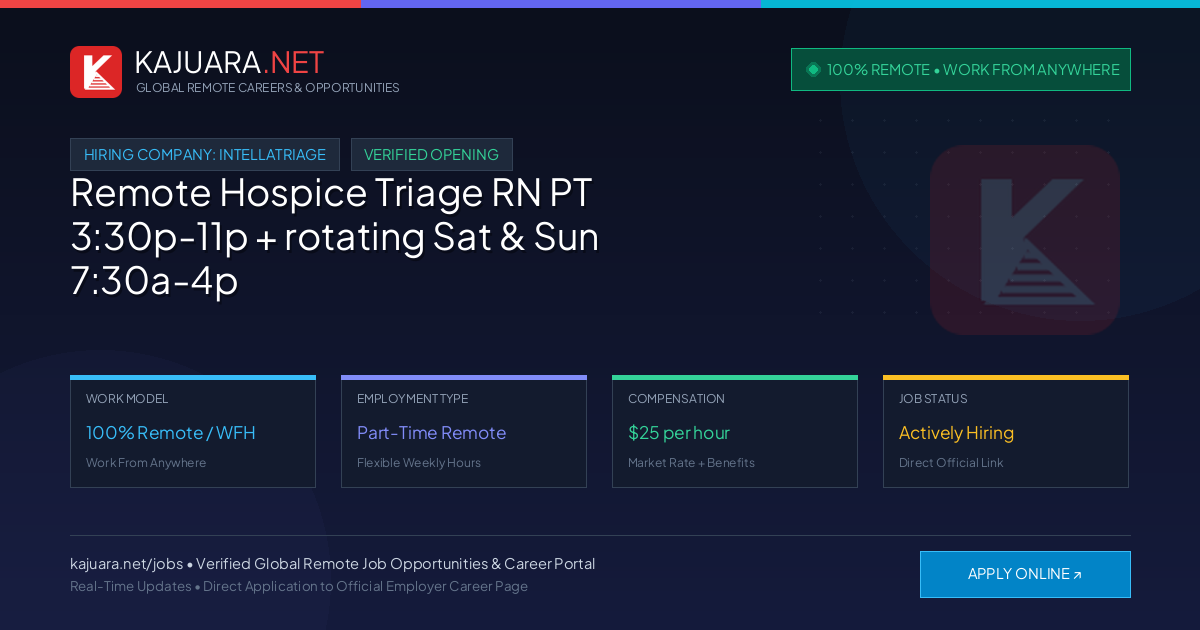Image resolution: width=1200 pixels, height=630 pixels.
Task: Click the Part-Time Remote value
Action: [431, 433]
